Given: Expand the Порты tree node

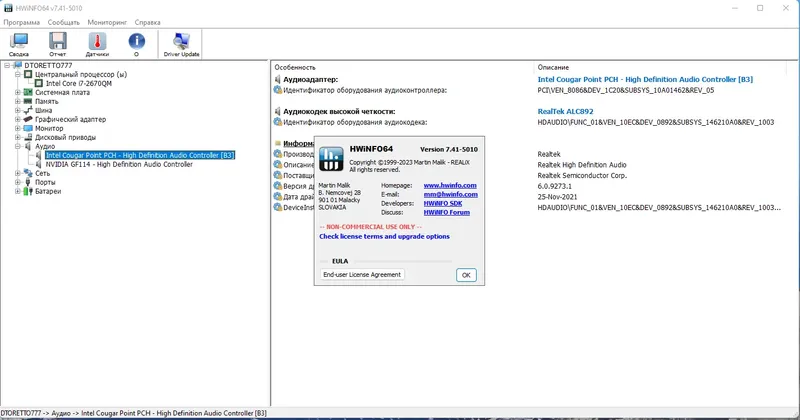Looking at the screenshot, I should pos(18,182).
